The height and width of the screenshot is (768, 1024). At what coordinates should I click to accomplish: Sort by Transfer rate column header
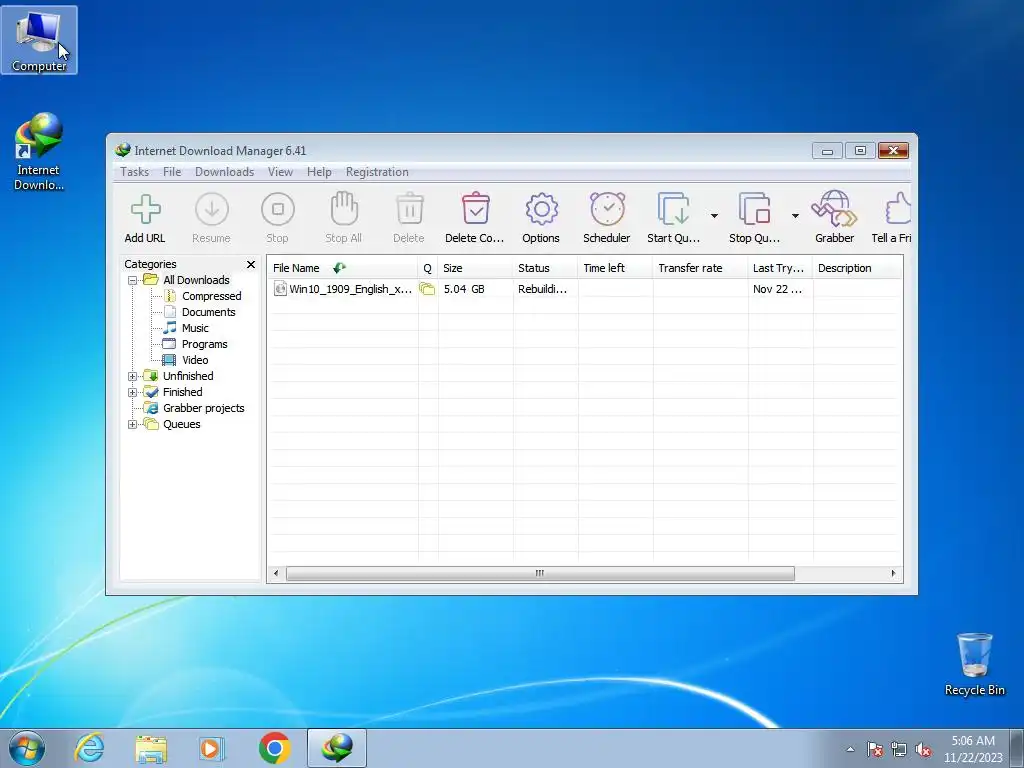701,268
